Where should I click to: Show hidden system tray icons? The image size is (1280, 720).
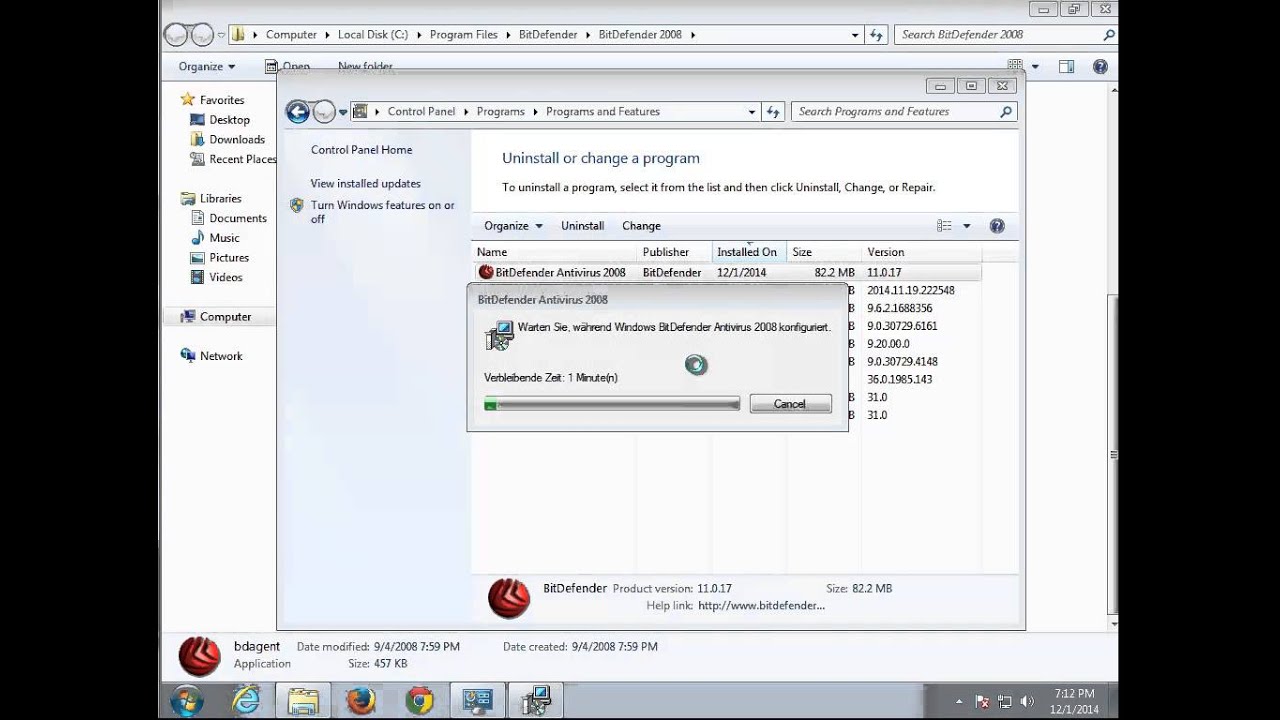click(960, 702)
